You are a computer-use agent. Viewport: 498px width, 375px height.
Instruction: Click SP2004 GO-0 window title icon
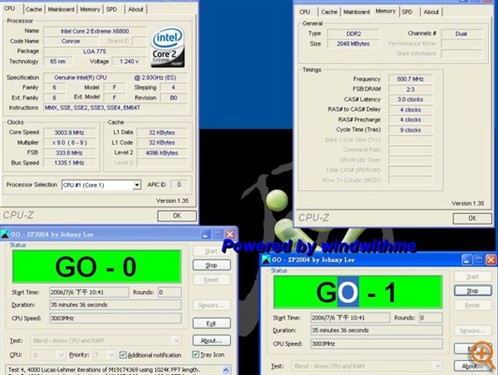(5, 234)
